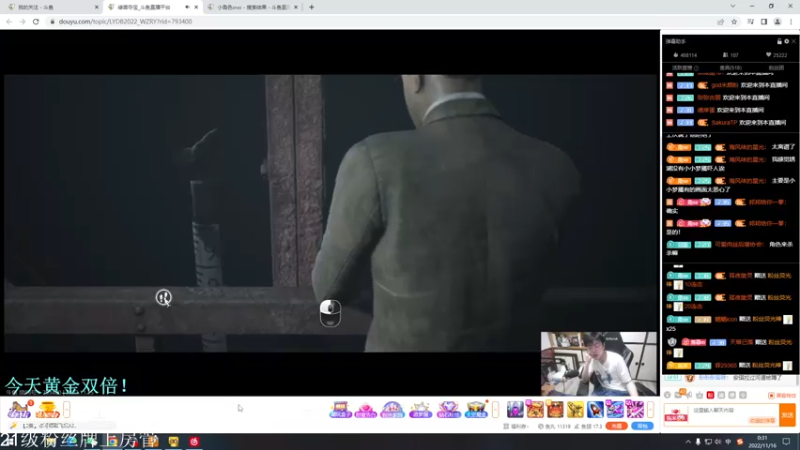Close the middle Douyu live tab

click(x=196, y=7)
